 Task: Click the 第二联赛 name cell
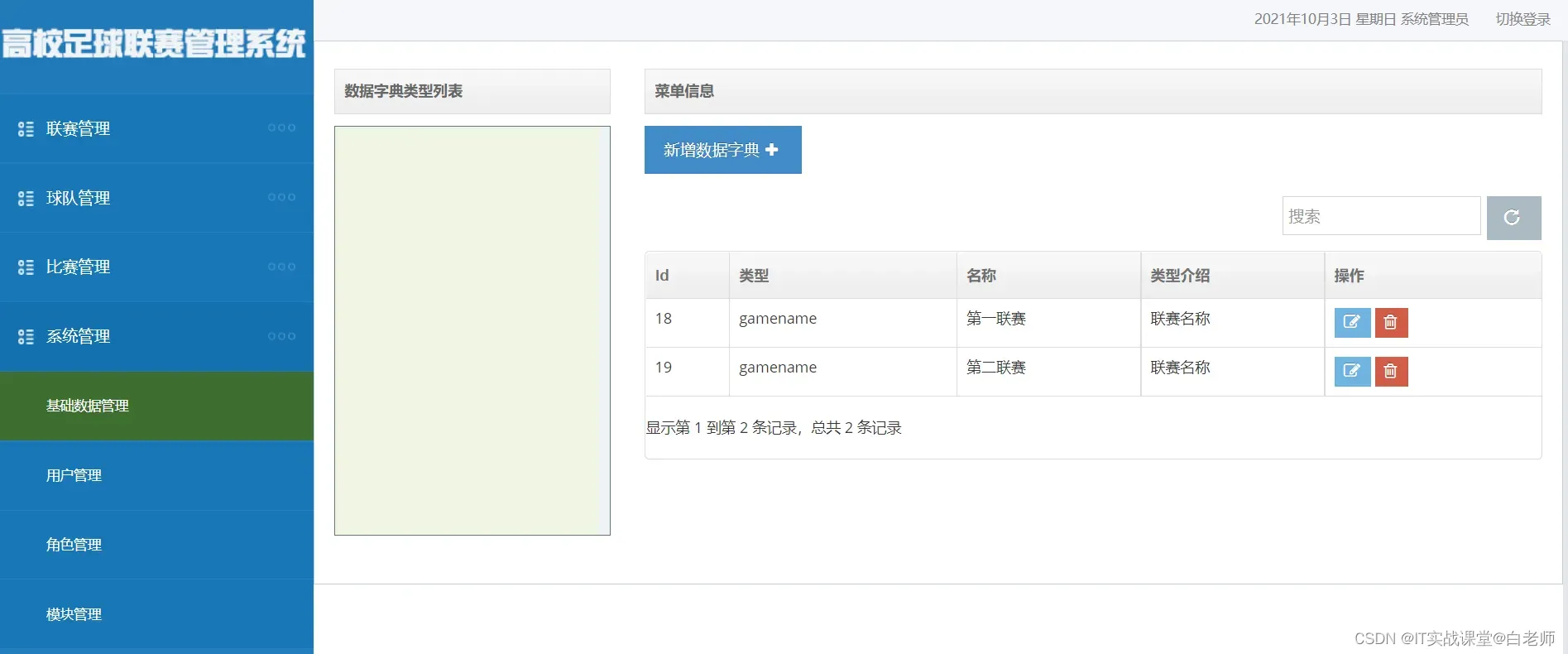tap(1048, 372)
